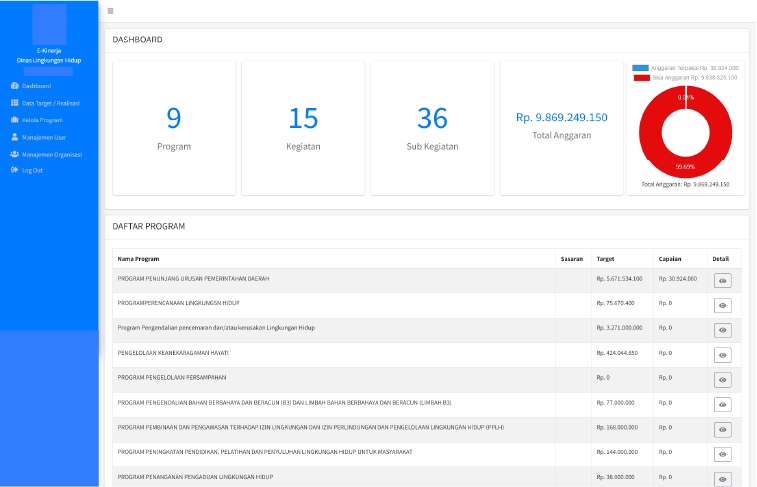This screenshot has width=757, height=487.
Task: View detail of Program Pengelolaan Persampahan
Action: (x=722, y=379)
